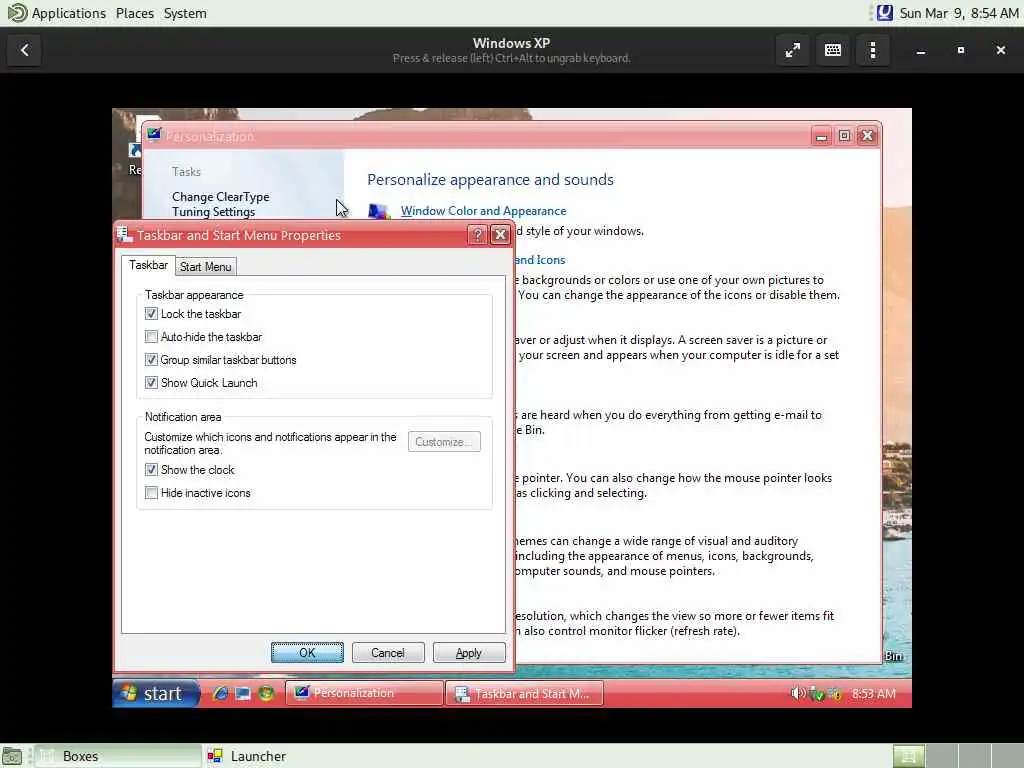Click Cancel in Taskbar properties dialog
The width and height of the screenshot is (1024, 768).
(388, 652)
